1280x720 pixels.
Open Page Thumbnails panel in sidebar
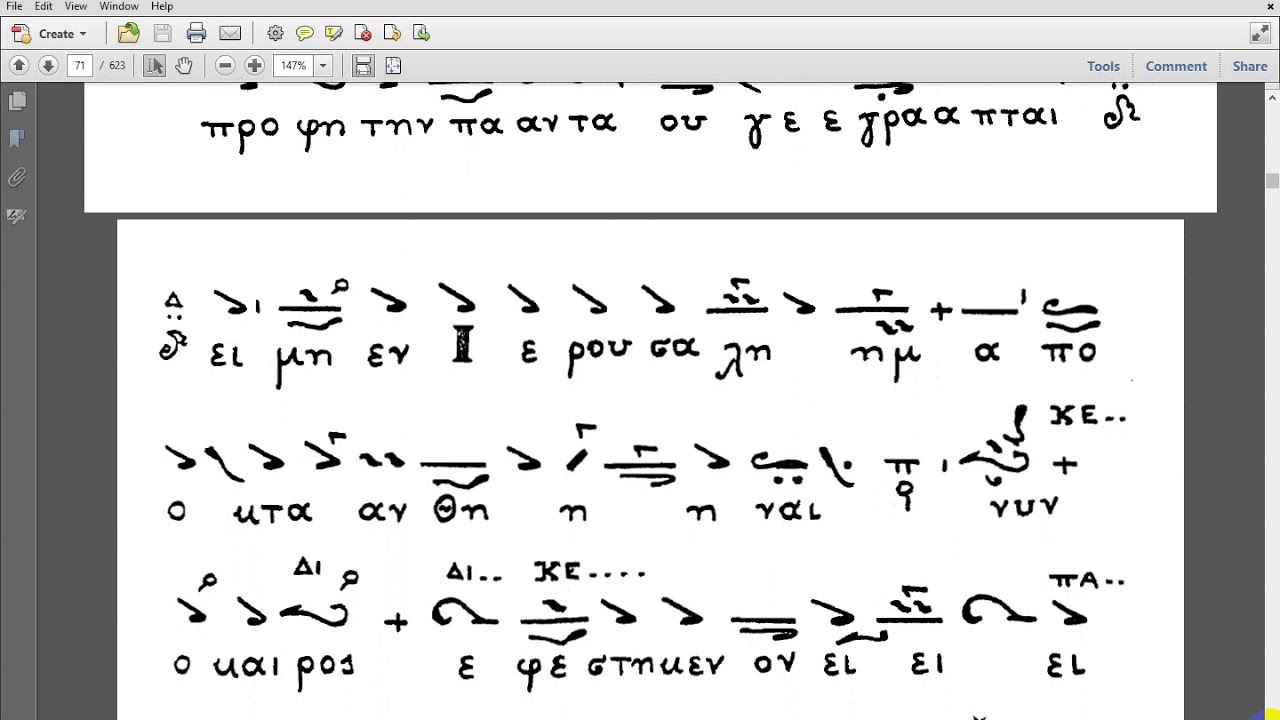17,101
